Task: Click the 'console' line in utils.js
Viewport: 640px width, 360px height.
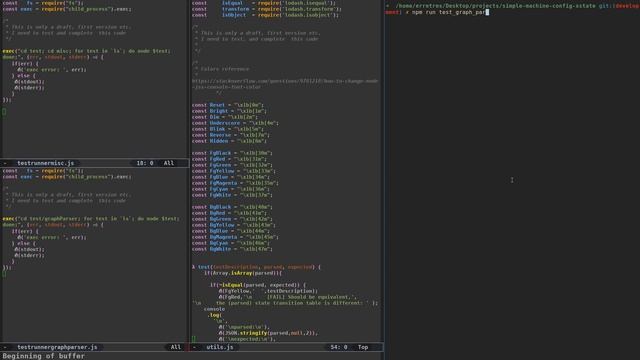Action: (214, 309)
